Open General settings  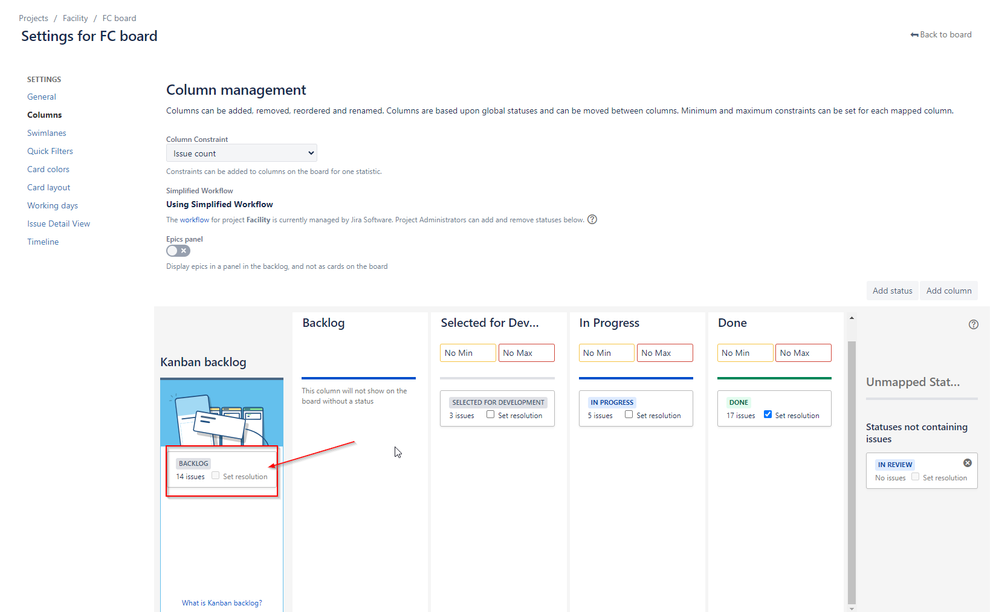(x=41, y=97)
